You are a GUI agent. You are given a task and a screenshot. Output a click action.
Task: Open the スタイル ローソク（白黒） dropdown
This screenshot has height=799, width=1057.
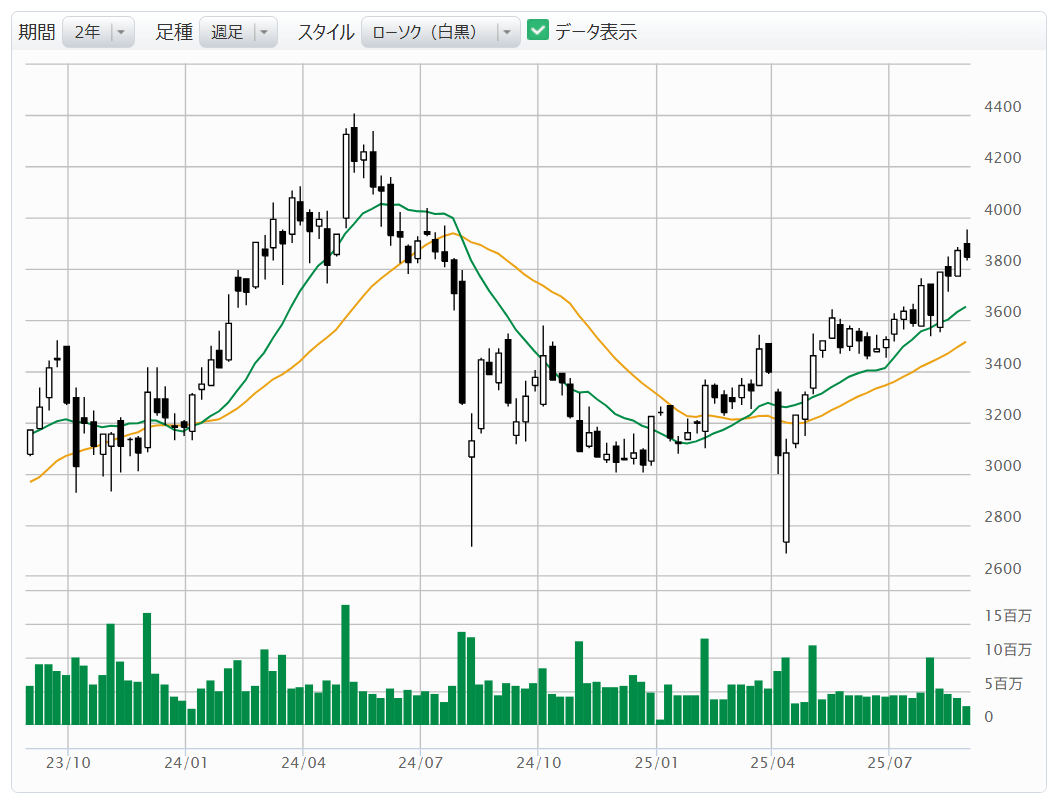(440, 32)
